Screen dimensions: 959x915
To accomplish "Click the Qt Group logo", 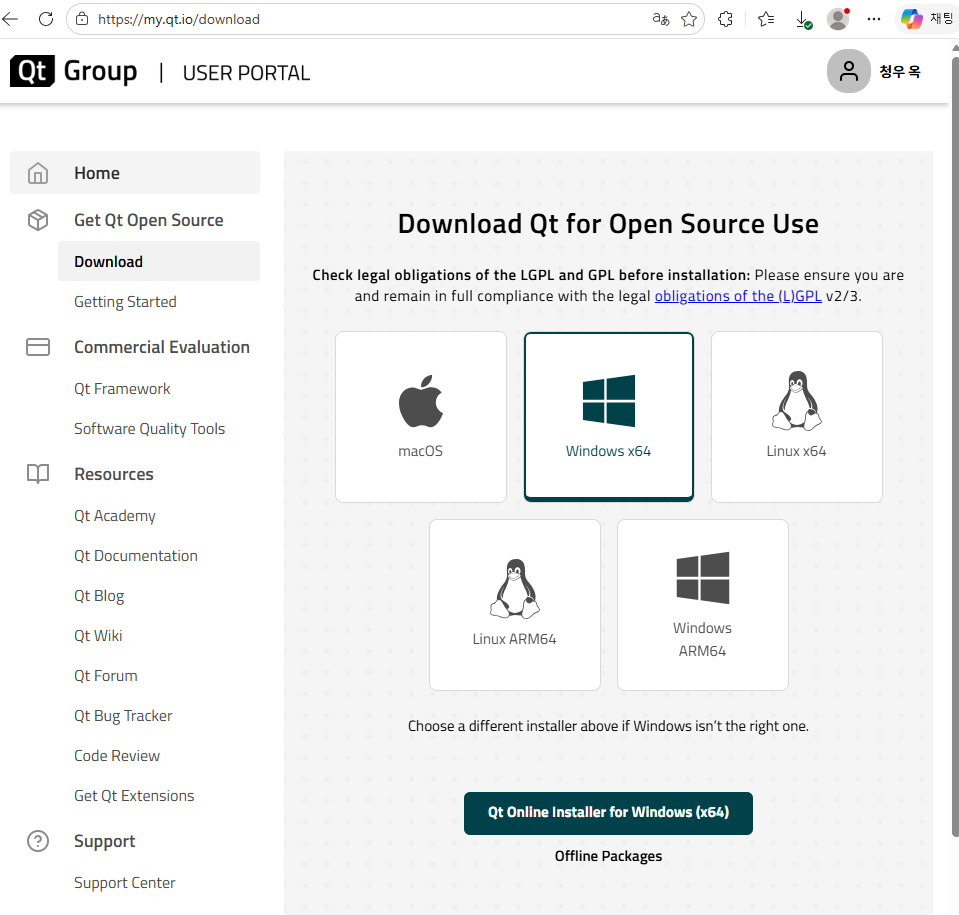I will (73, 72).
